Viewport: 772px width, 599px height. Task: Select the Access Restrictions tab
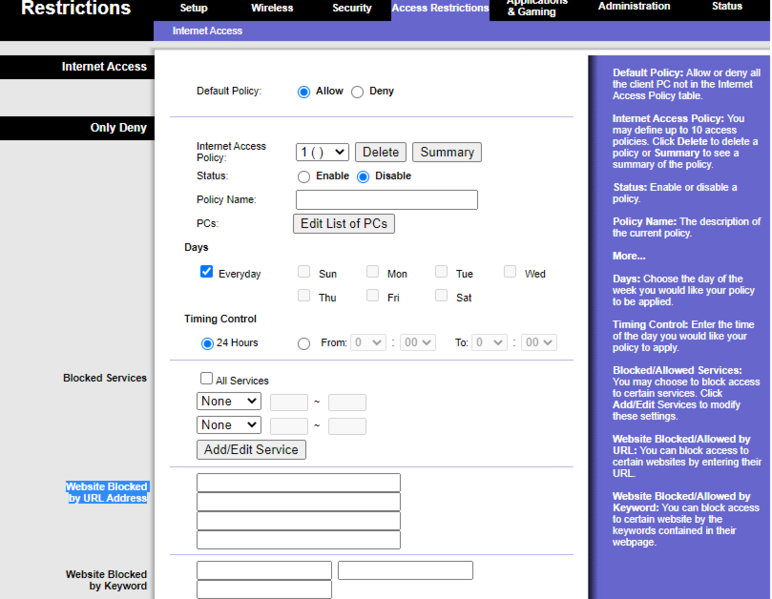coord(440,8)
